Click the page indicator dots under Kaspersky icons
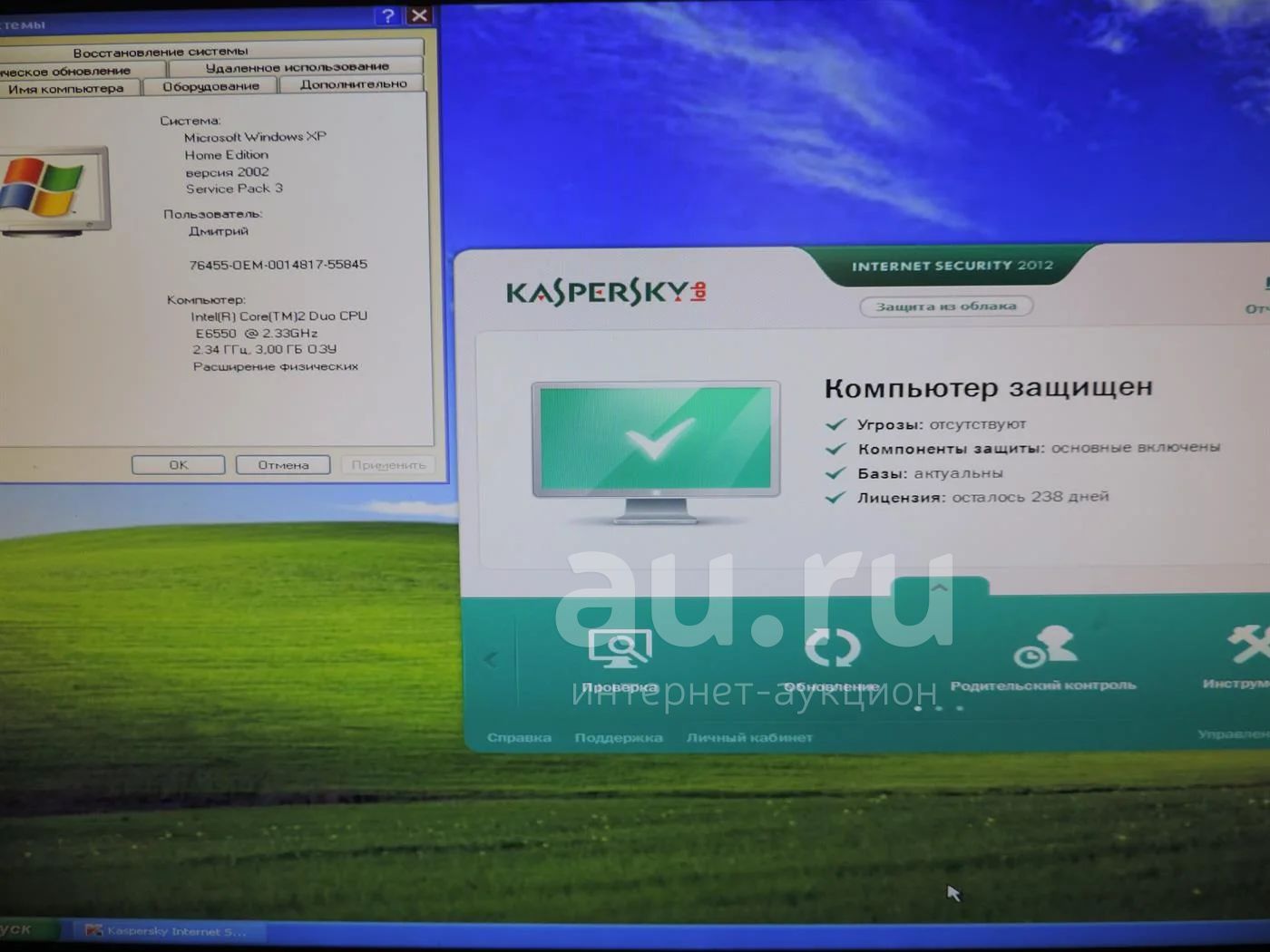This screenshot has height=952, width=1270. click(x=939, y=708)
